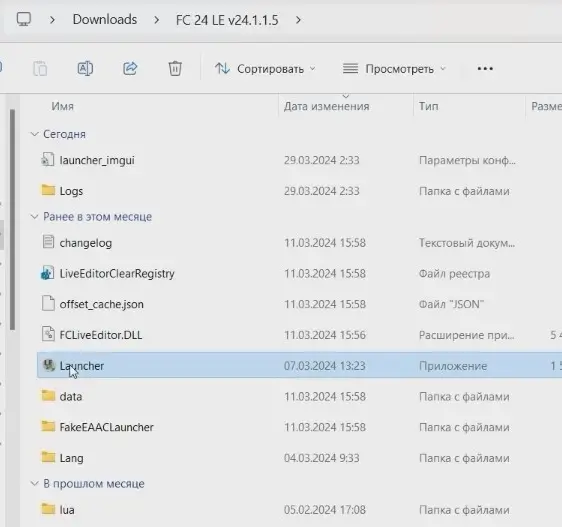Select the launcher_imgui config file icon
Image resolution: width=562 pixels, height=527 pixels.
48,160
